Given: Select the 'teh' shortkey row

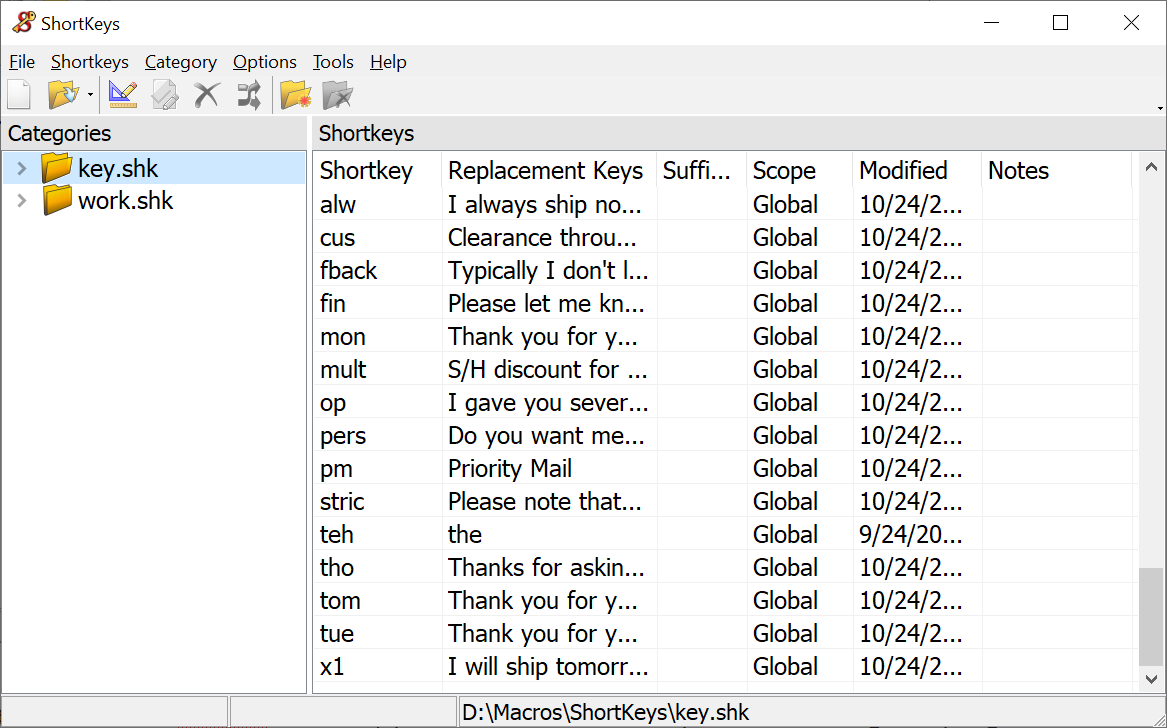Looking at the screenshot, I should pyautogui.click(x=337, y=535).
